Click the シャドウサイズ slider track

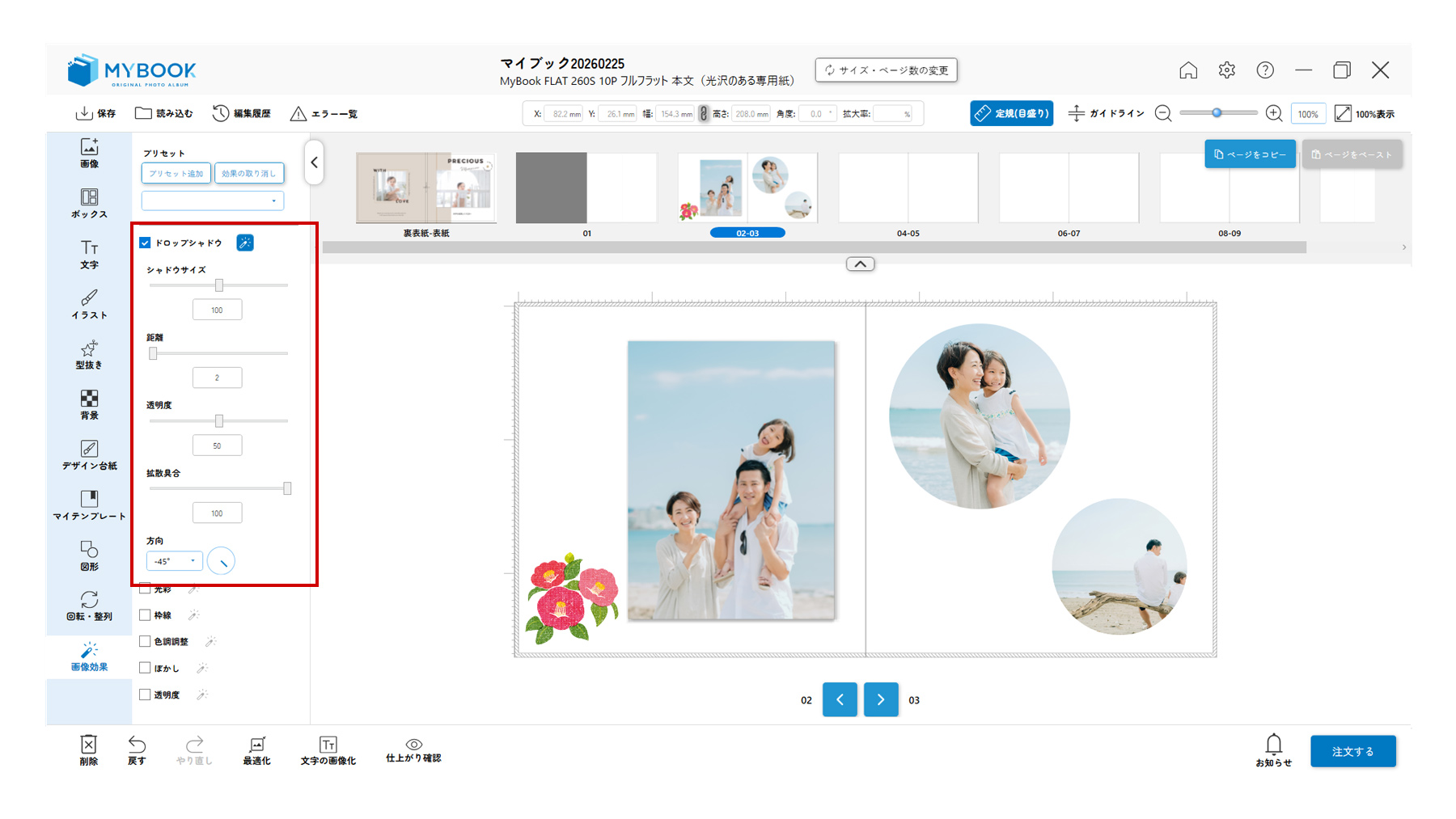(218, 285)
